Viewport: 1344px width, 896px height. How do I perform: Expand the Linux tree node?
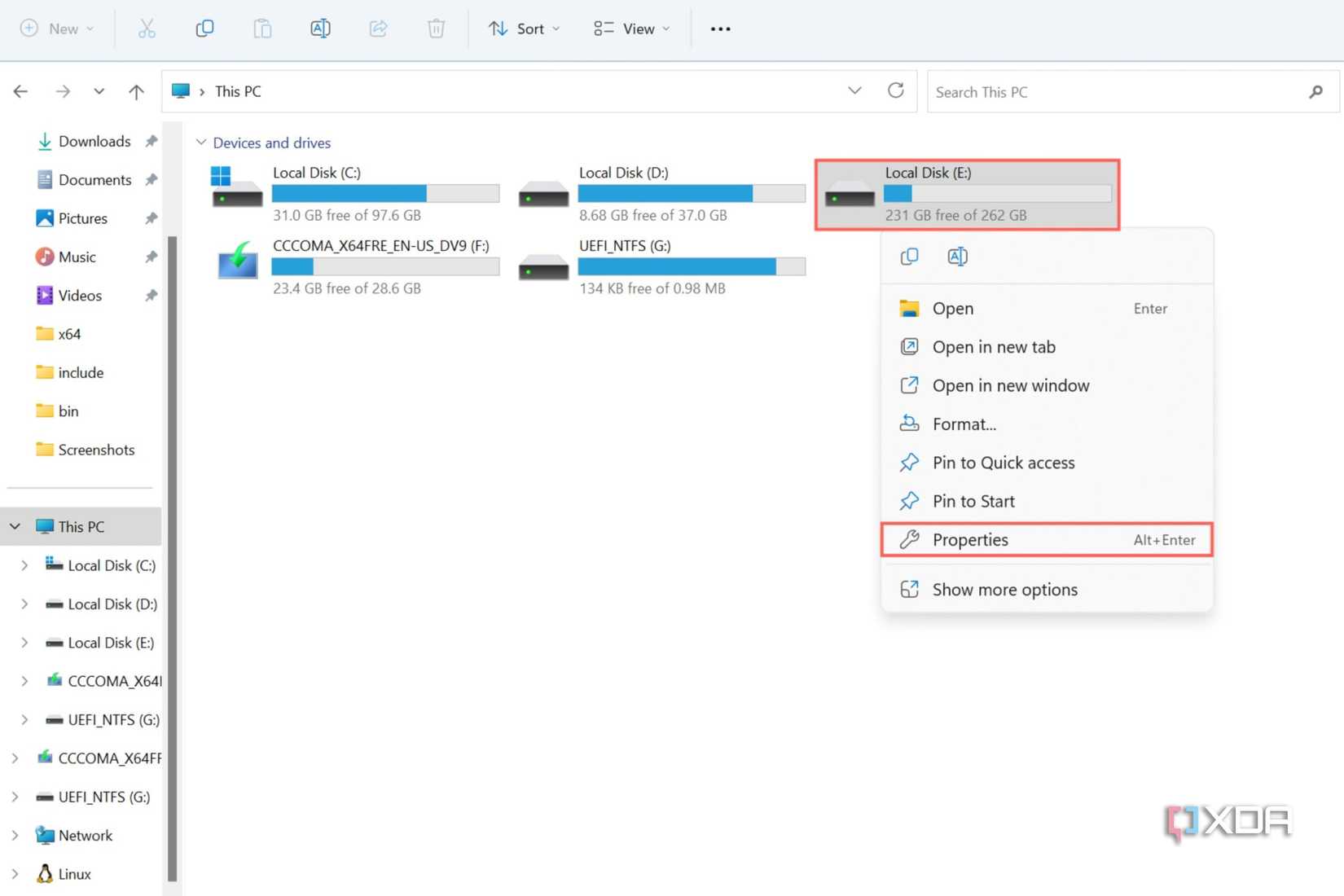[x=15, y=874]
